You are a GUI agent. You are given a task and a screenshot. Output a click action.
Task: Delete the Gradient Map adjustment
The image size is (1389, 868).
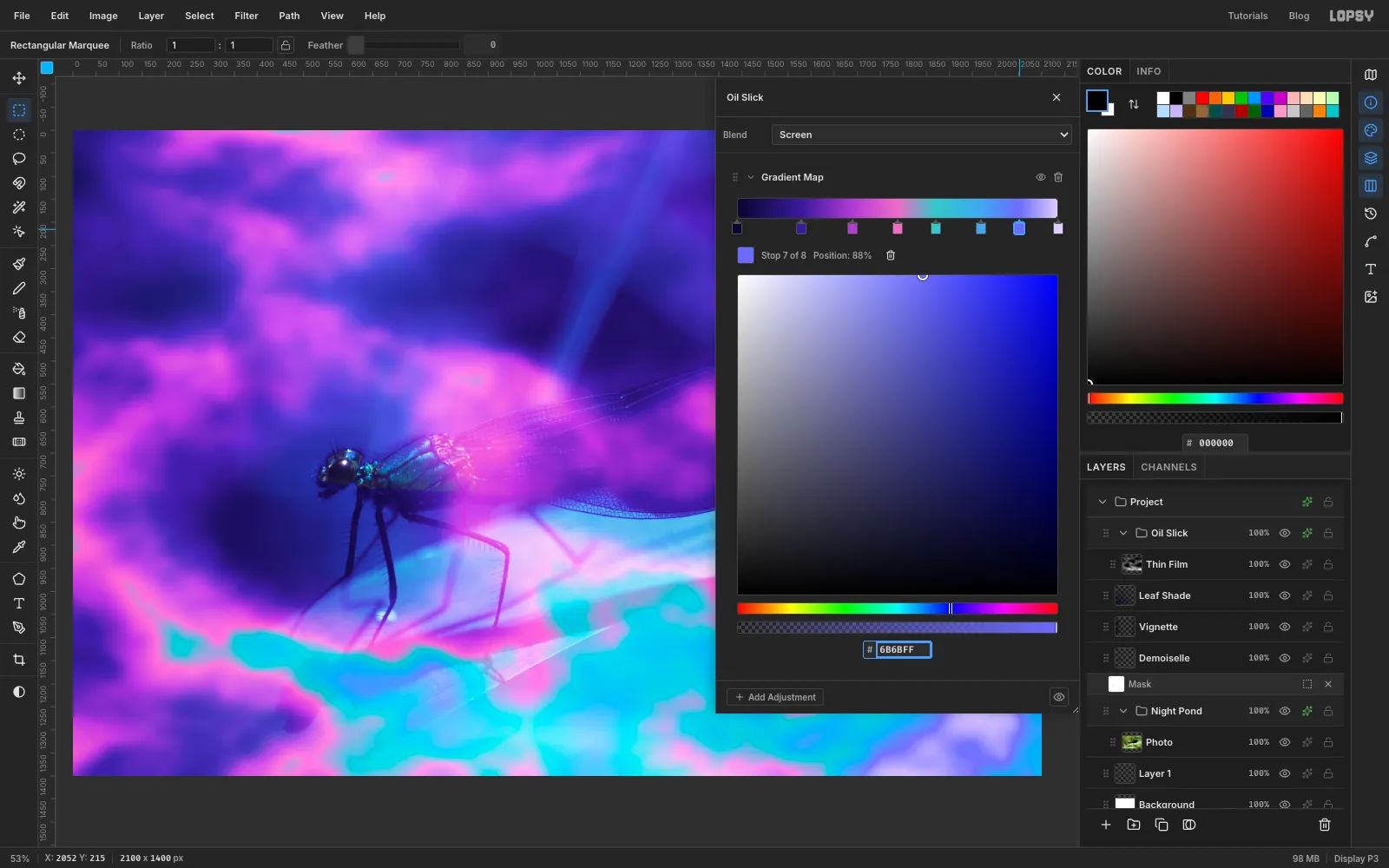[1058, 177]
